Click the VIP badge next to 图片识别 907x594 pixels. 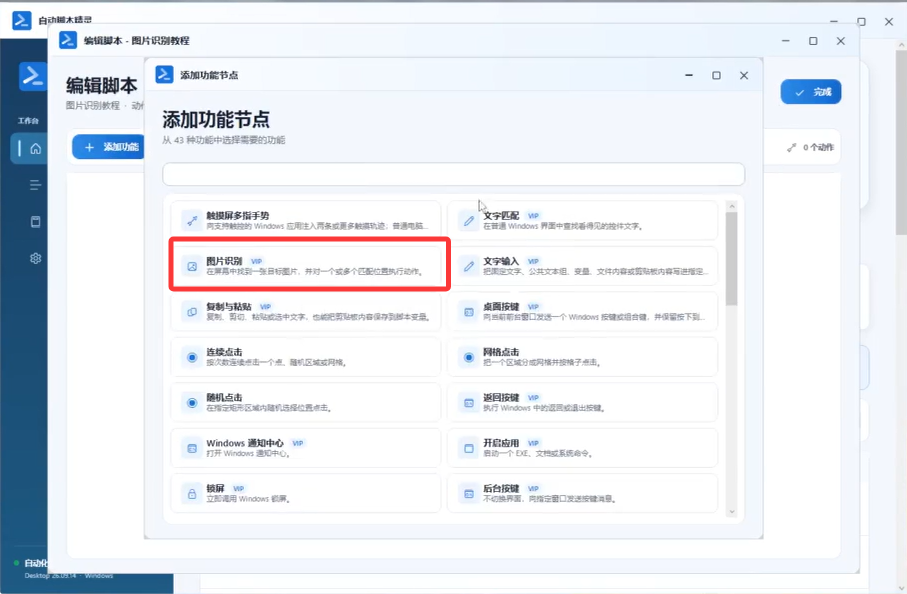(256, 261)
